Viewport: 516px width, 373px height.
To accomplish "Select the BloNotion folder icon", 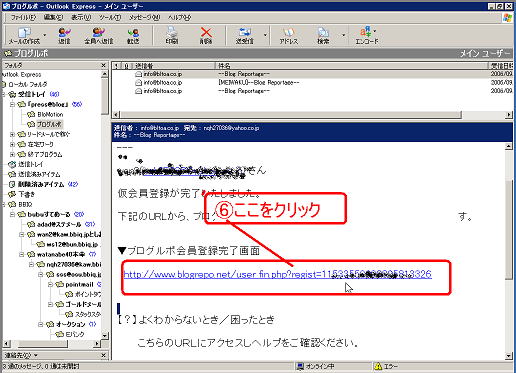I will click(31, 114).
